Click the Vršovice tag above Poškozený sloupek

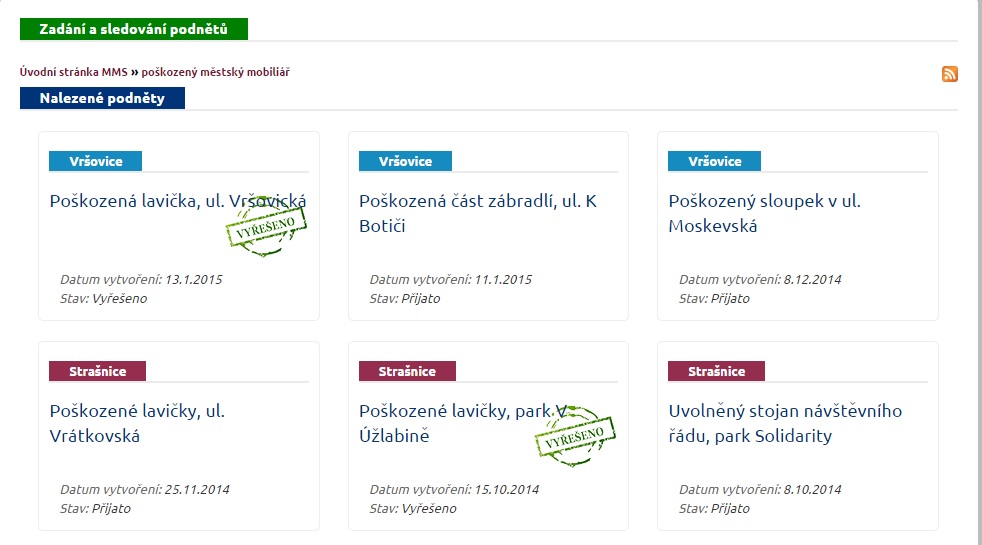click(714, 161)
